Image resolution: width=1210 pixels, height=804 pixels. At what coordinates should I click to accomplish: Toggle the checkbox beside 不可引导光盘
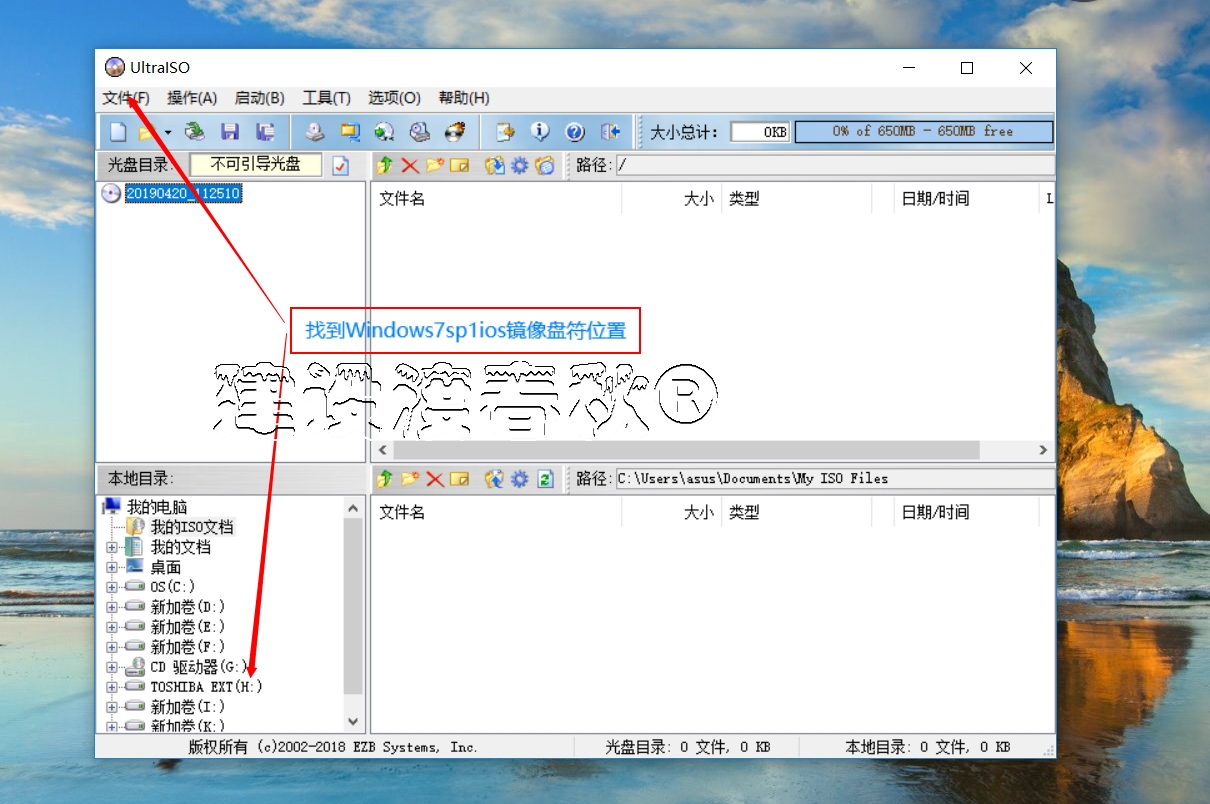tap(340, 166)
